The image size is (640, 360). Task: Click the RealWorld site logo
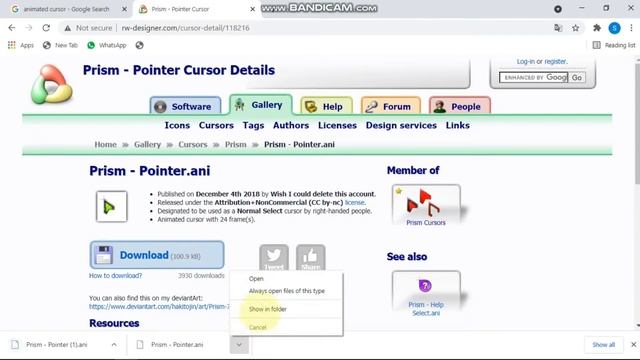51,84
